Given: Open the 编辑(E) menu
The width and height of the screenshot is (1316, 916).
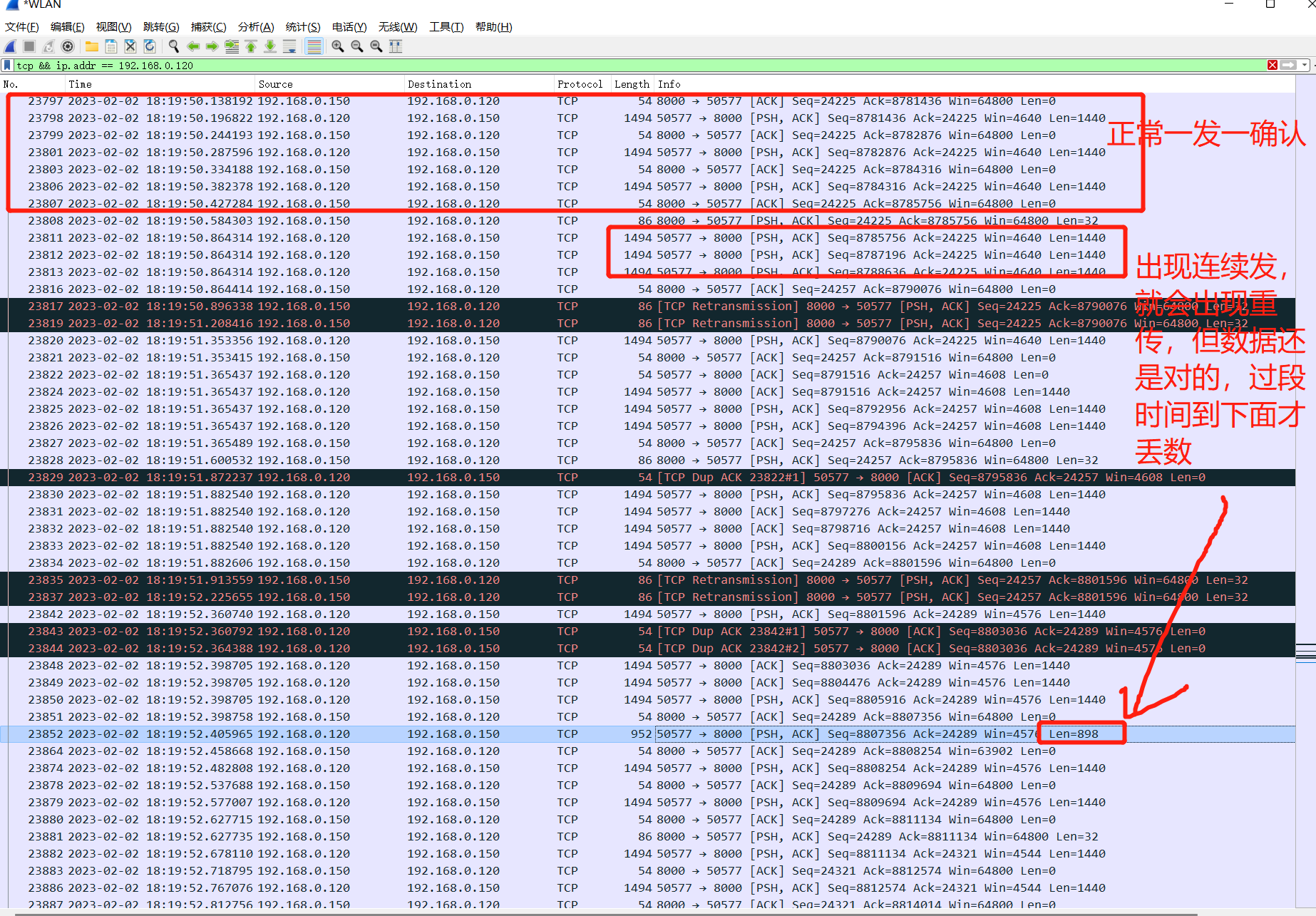Looking at the screenshot, I should [67, 27].
